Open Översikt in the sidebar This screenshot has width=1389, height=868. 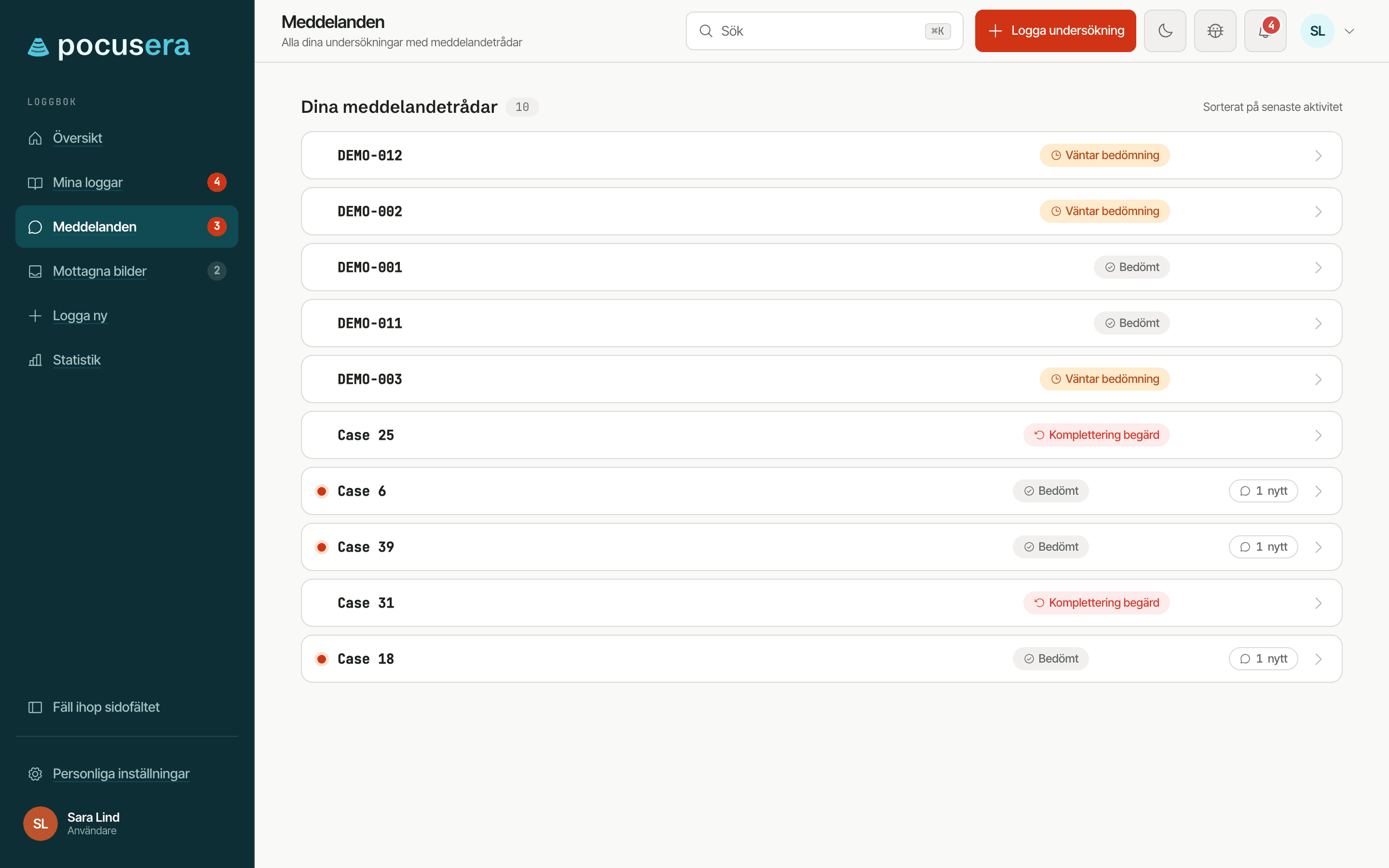[126, 138]
